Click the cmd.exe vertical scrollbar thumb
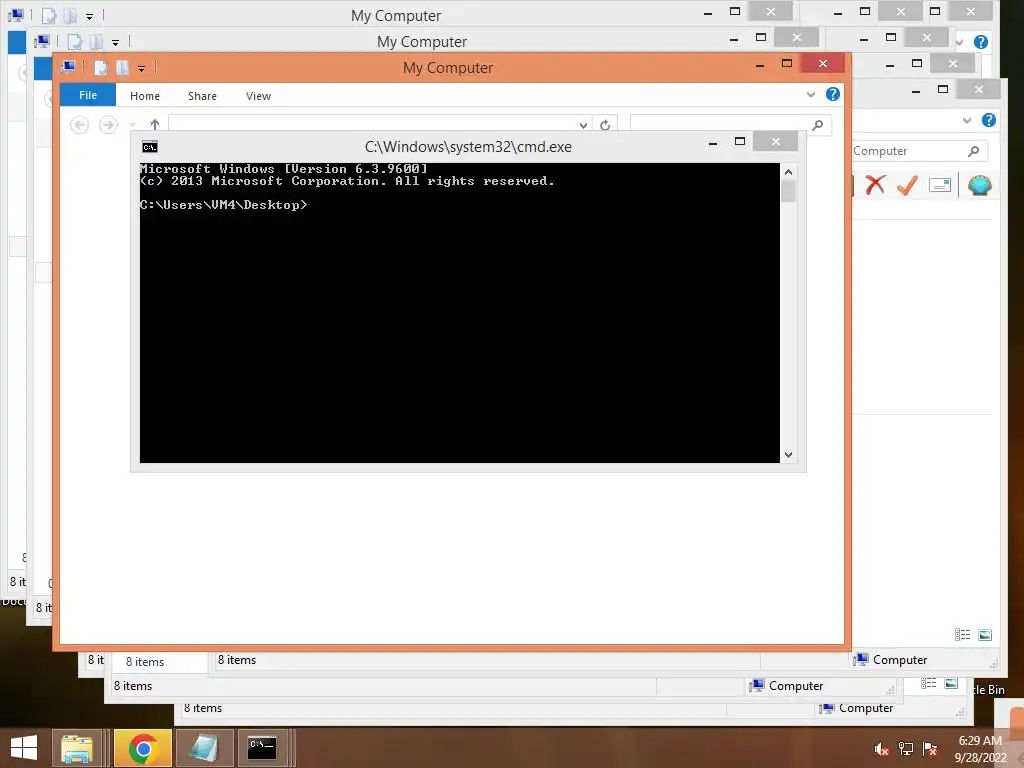This screenshot has width=1024, height=768. [788, 191]
